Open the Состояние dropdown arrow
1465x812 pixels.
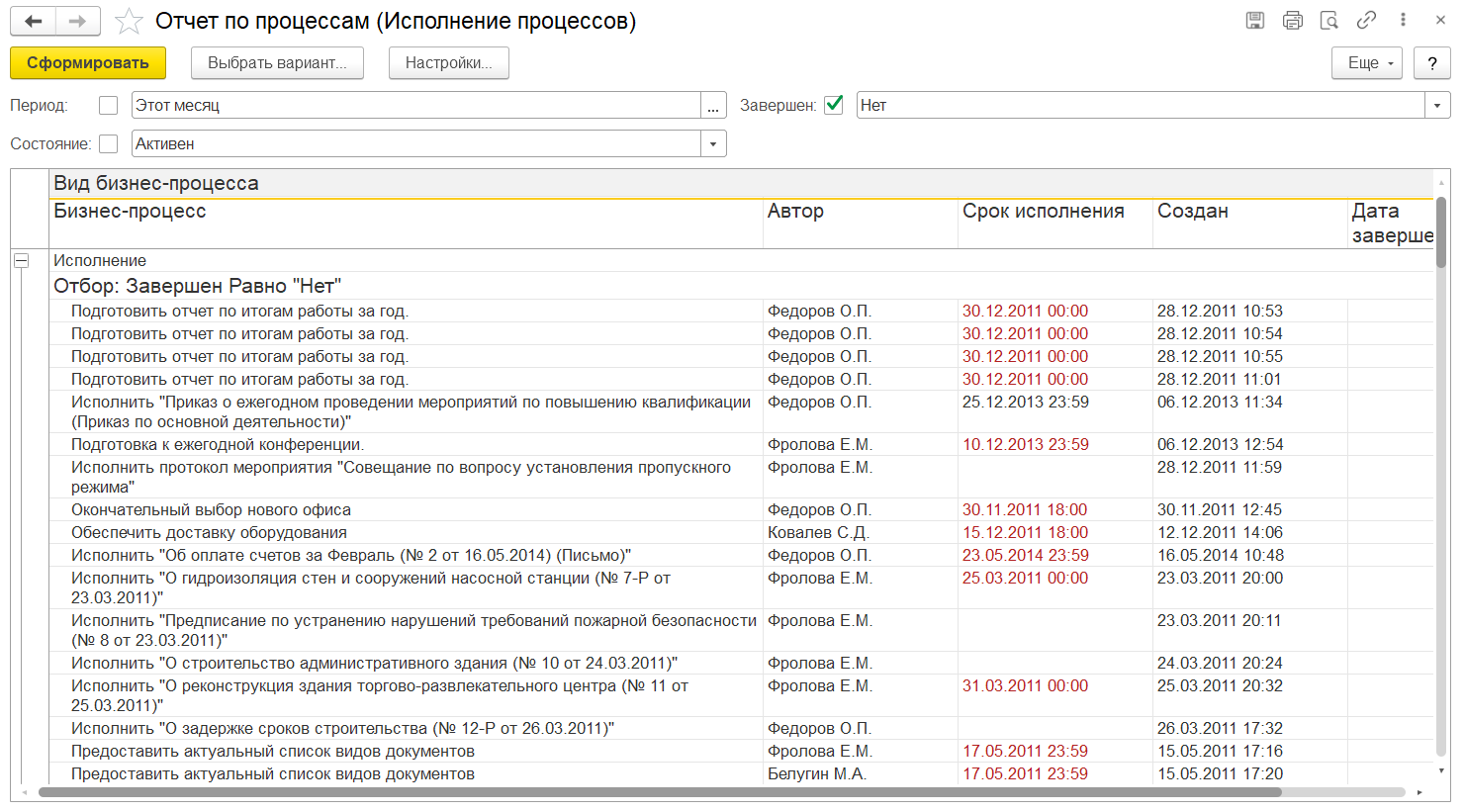tap(712, 143)
